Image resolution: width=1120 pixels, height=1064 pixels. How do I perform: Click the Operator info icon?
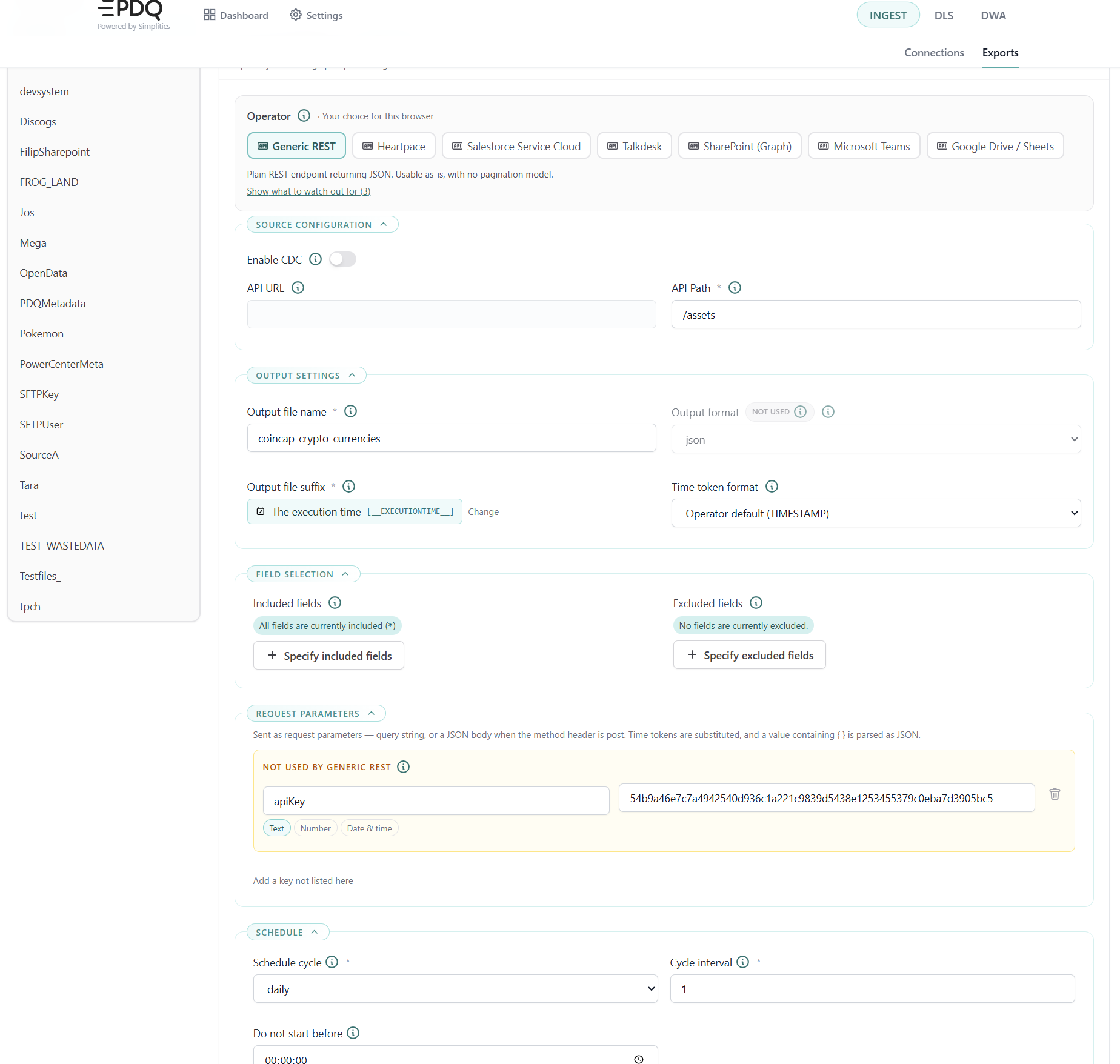point(304,115)
